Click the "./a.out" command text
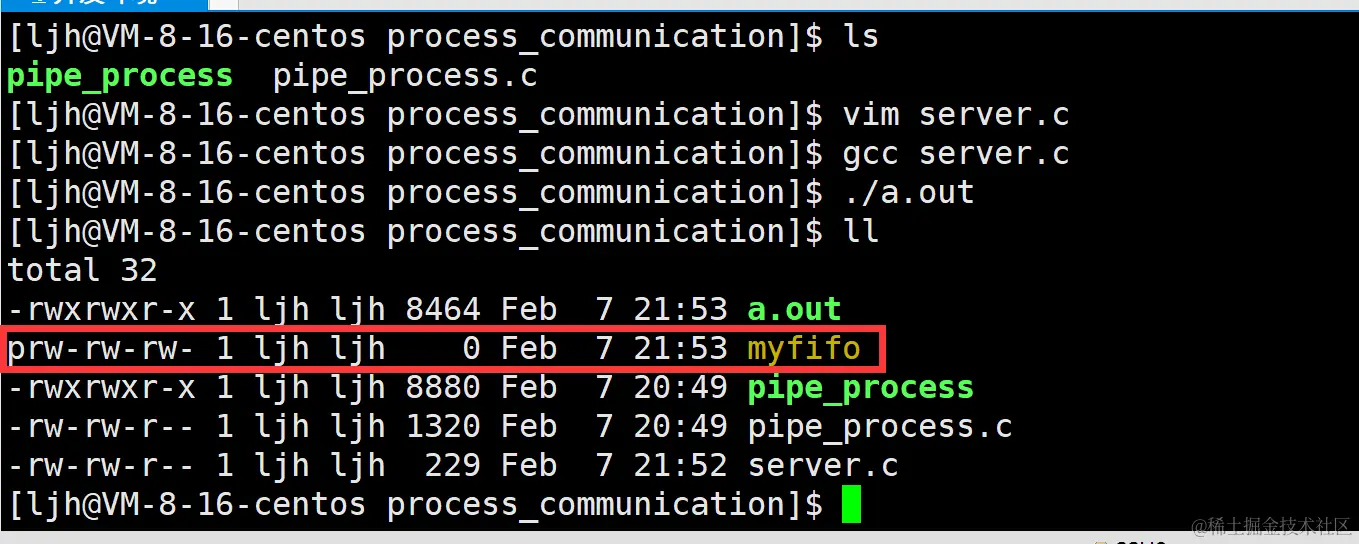Screen dimensions: 1359x544 [x=908, y=192]
